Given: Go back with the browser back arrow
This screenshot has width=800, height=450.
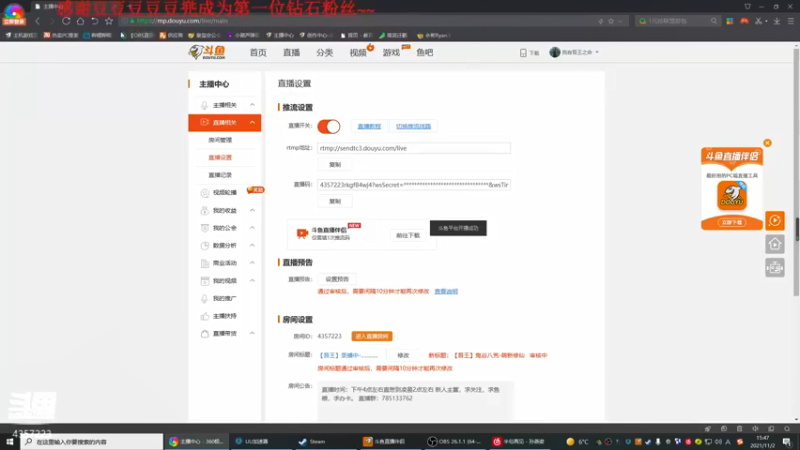Looking at the screenshot, I should [37, 21].
